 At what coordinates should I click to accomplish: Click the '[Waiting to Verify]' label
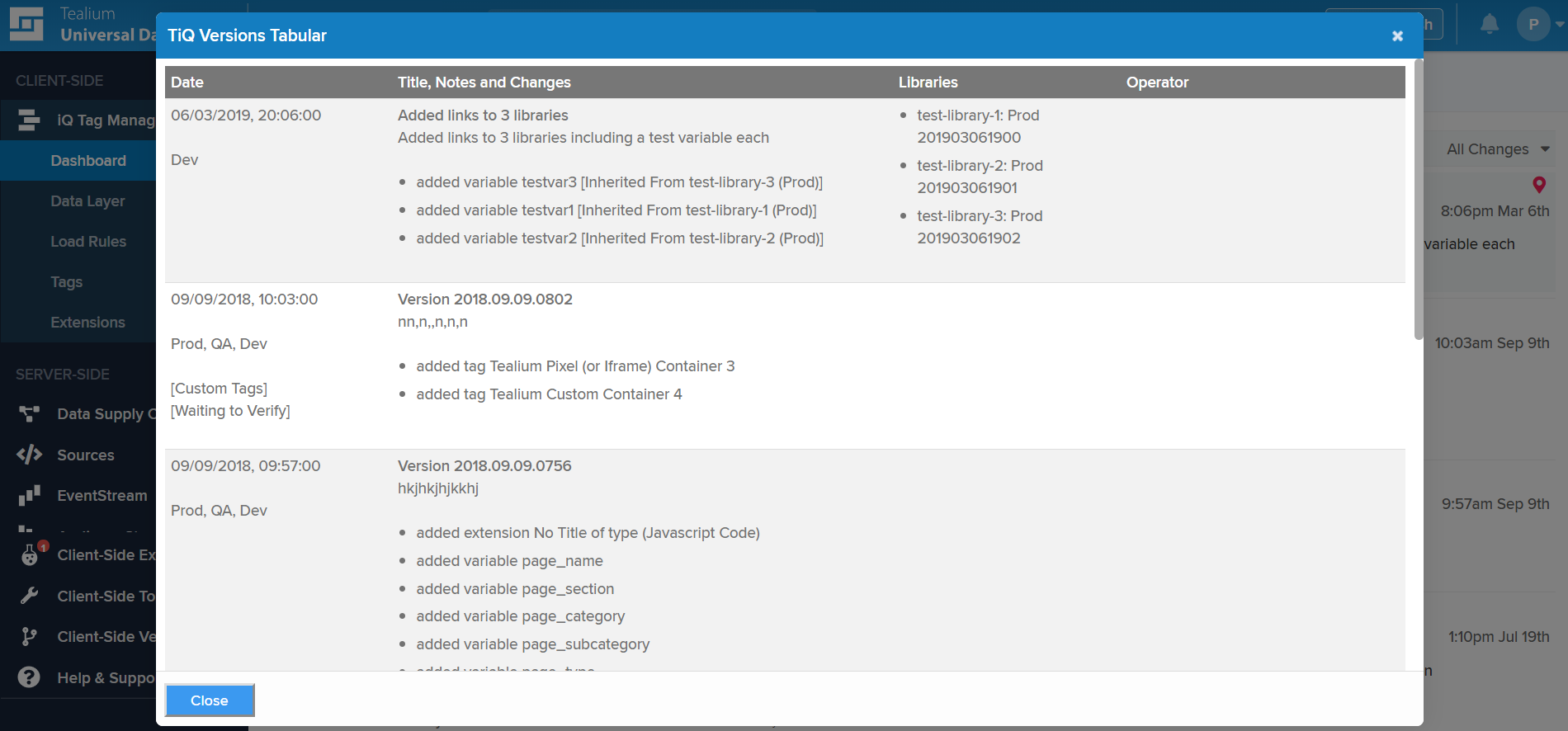point(230,411)
